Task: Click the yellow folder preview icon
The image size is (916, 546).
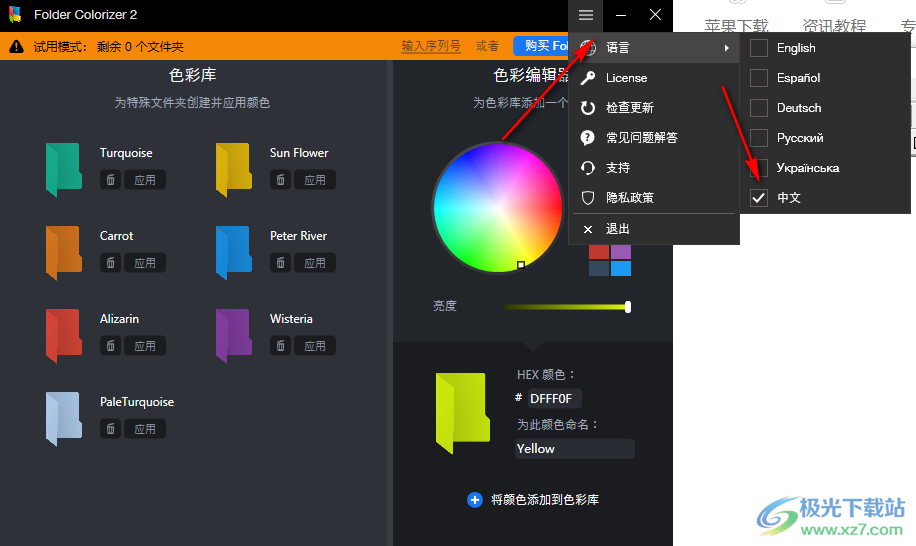Action: pyautogui.click(x=463, y=412)
